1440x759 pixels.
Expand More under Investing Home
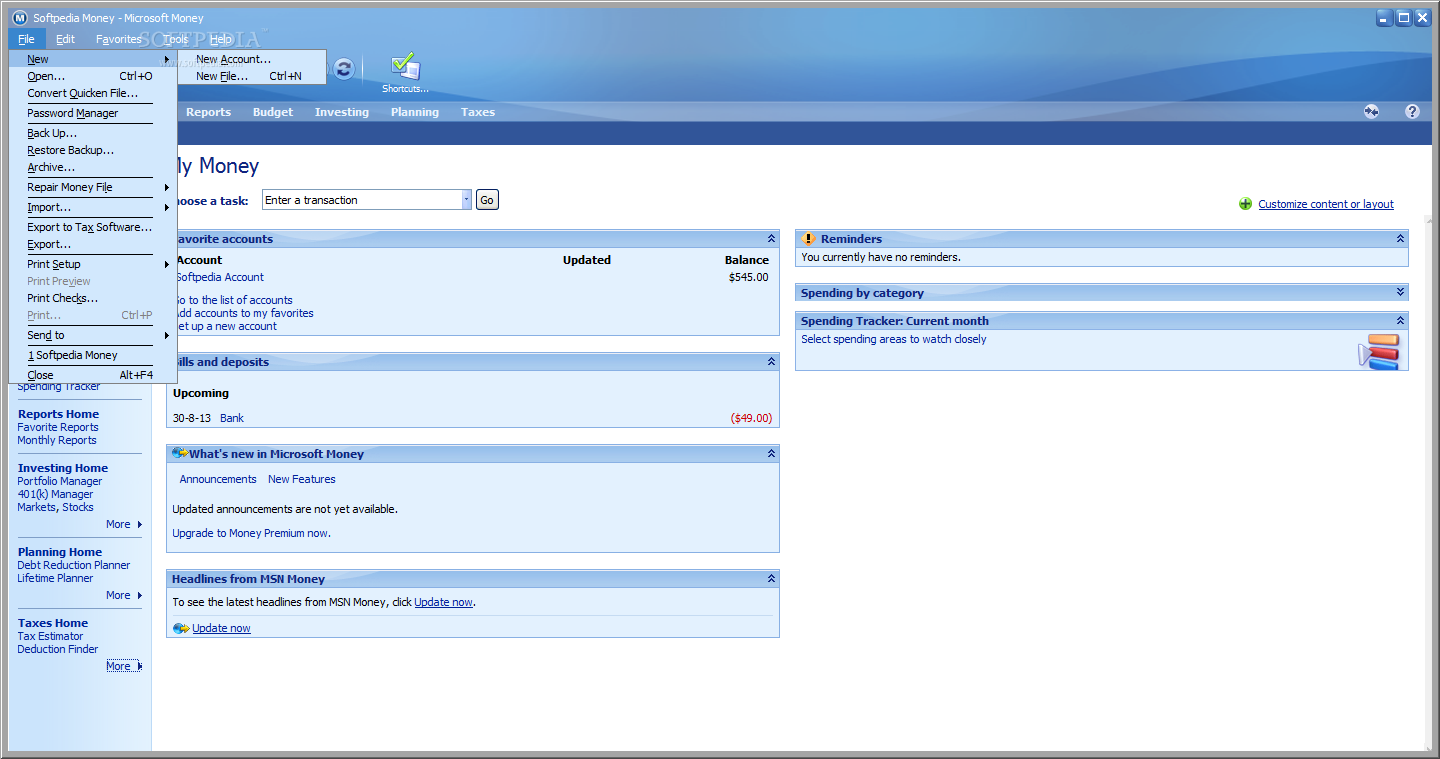(x=124, y=524)
